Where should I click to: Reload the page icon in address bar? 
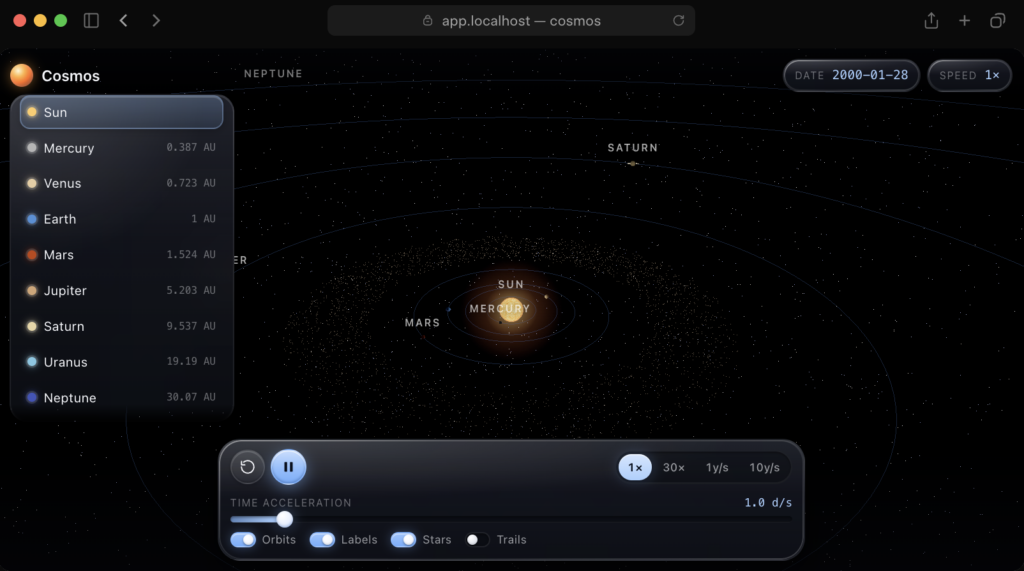tap(679, 20)
